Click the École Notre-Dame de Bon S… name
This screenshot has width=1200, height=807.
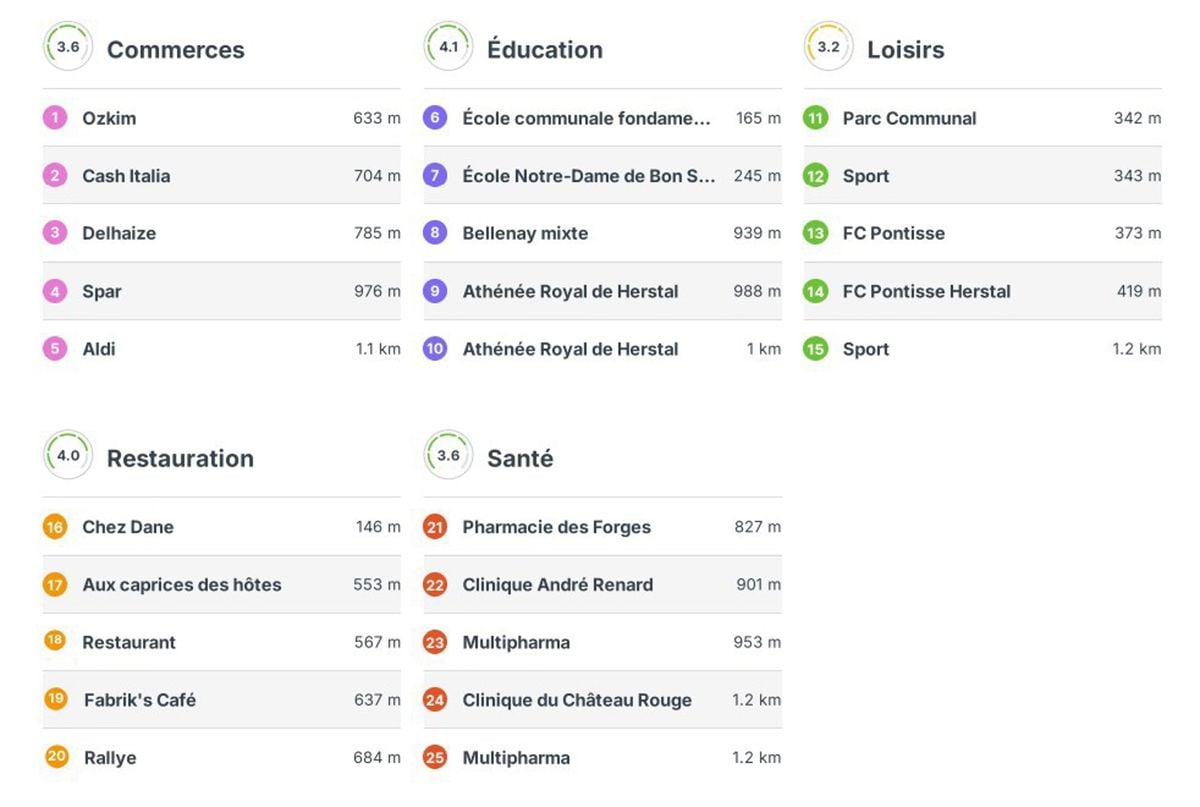(x=589, y=176)
